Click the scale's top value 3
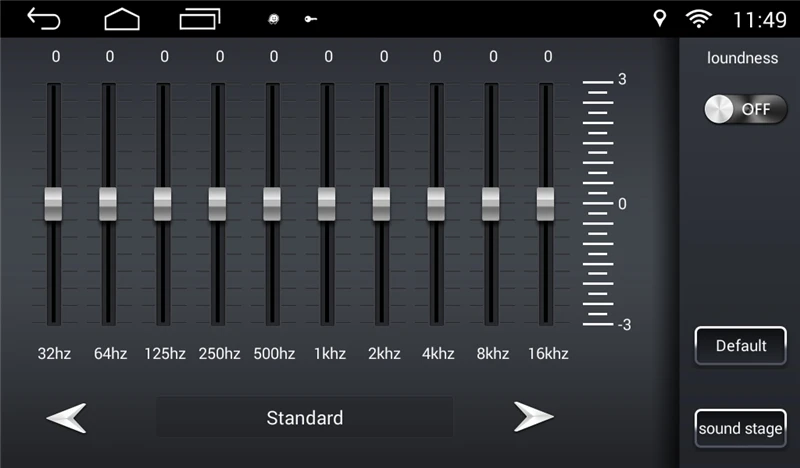 click(622, 79)
